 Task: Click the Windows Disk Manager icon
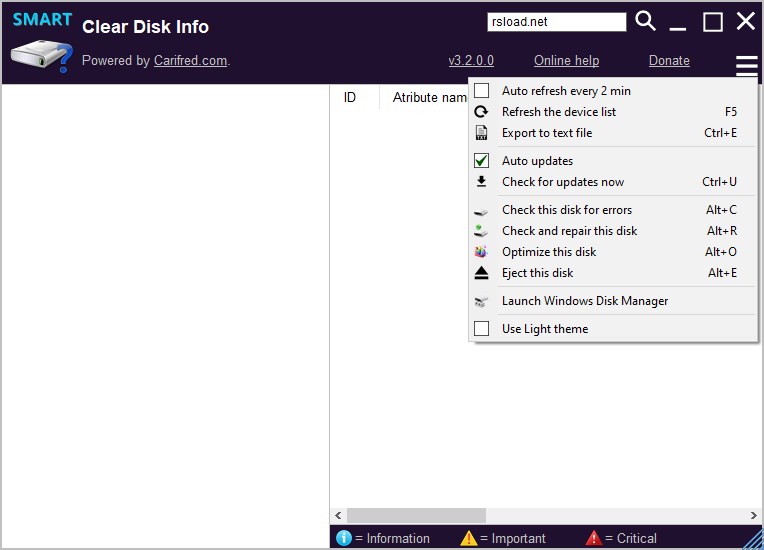(481, 302)
